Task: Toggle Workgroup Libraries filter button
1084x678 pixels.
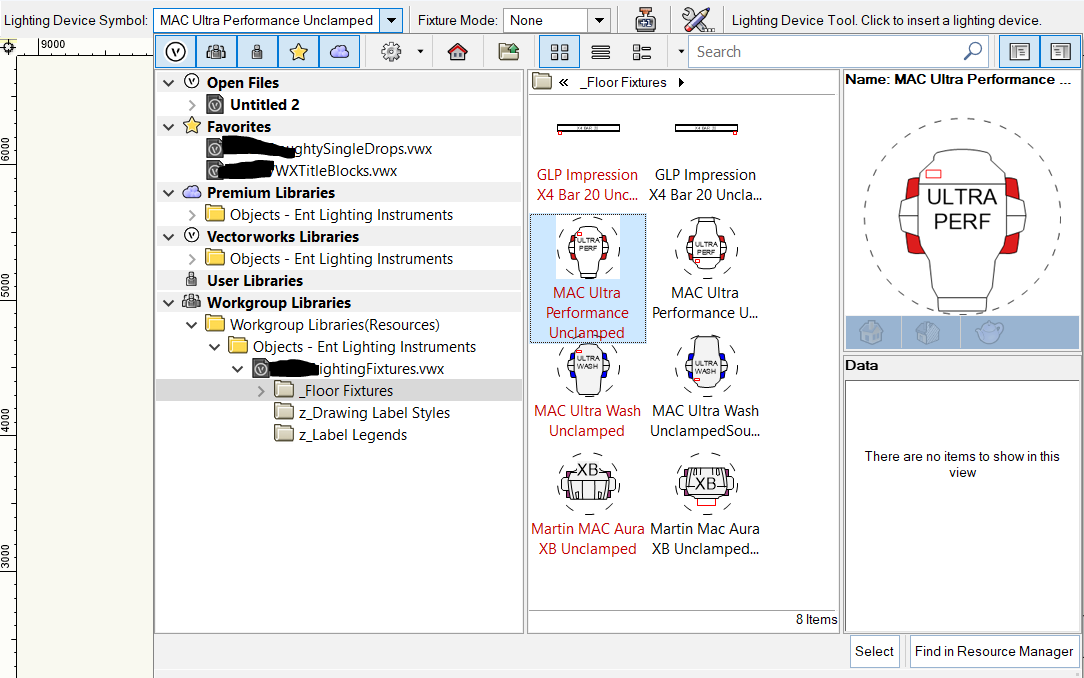Action: pyautogui.click(x=216, y=52)
